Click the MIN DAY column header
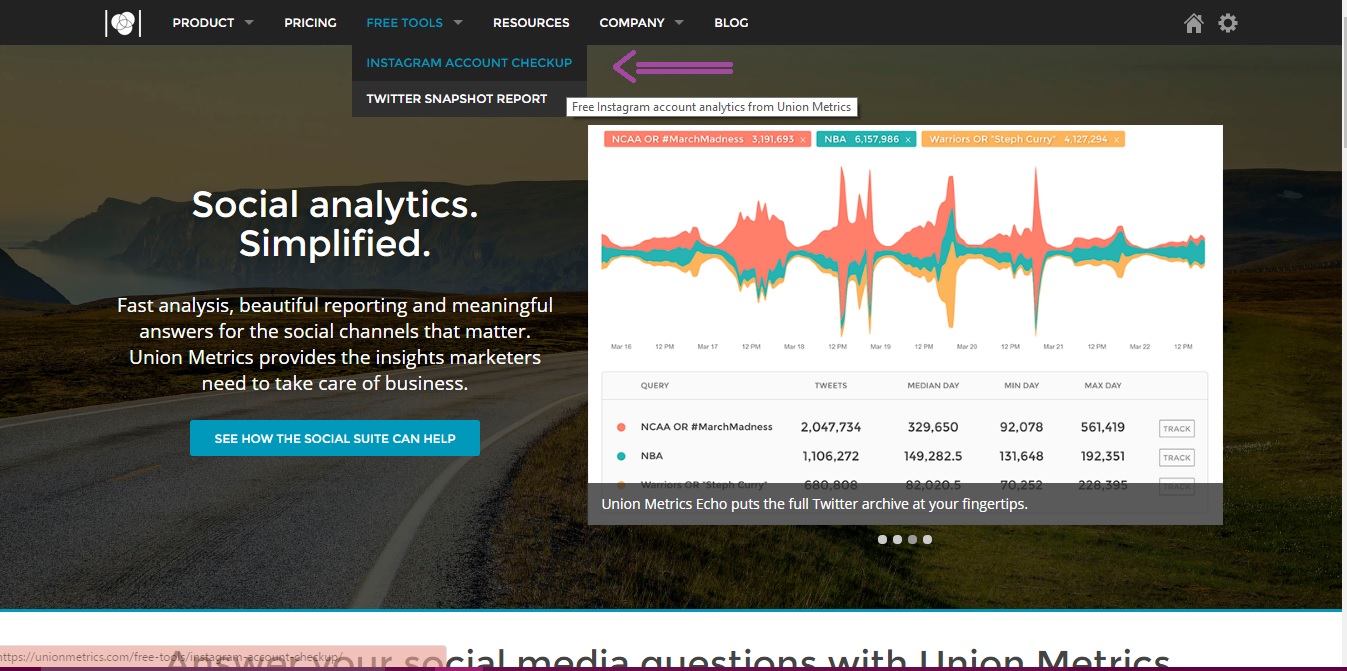 pos(1022,385)
